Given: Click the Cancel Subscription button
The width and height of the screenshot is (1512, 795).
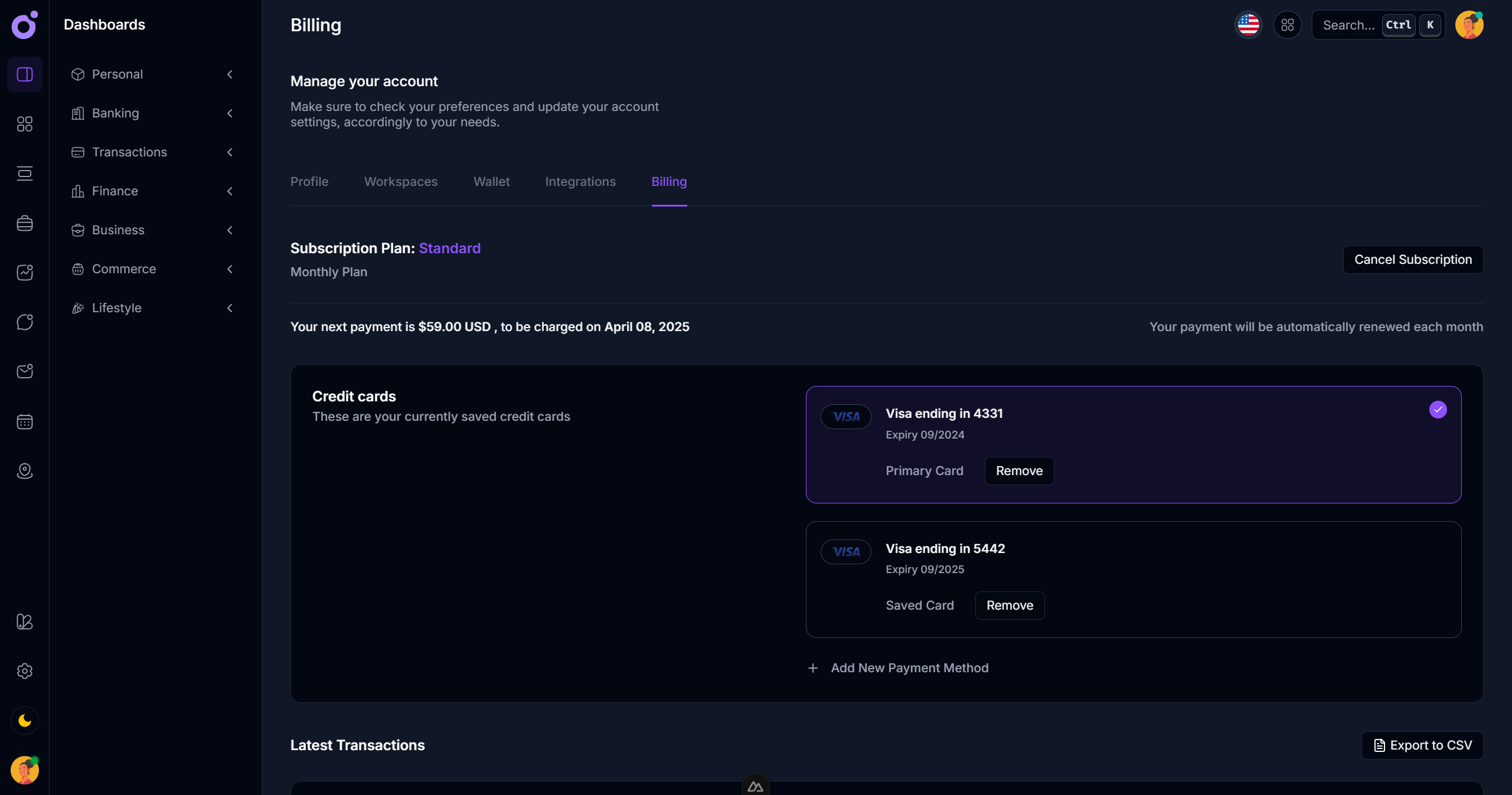Looking at the screenshot, I should pyautogui.click(x=1413, y=260).
